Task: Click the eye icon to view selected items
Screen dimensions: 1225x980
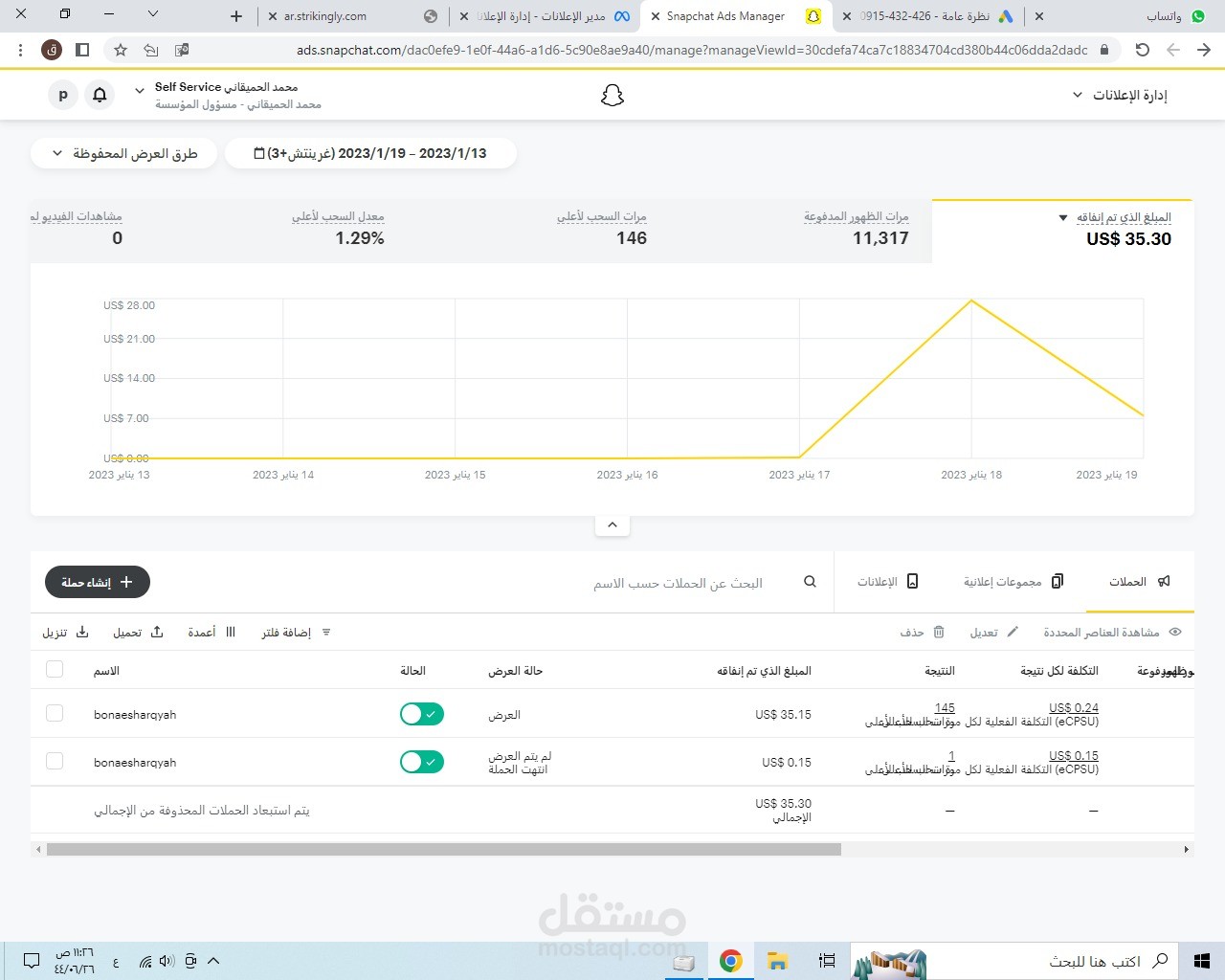Action: [1175, 632]
